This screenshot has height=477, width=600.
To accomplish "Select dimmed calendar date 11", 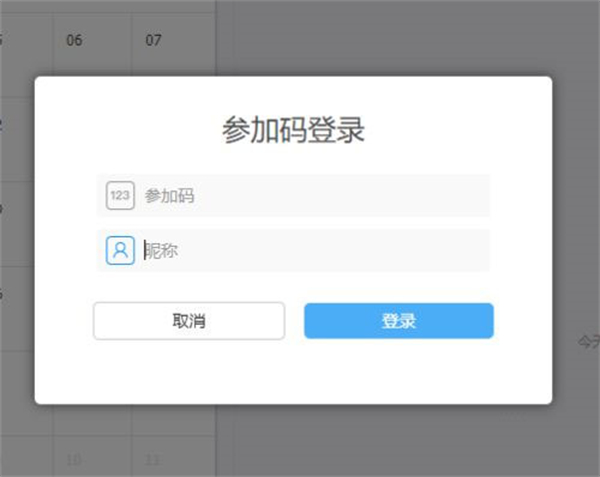I will (153, 460).
